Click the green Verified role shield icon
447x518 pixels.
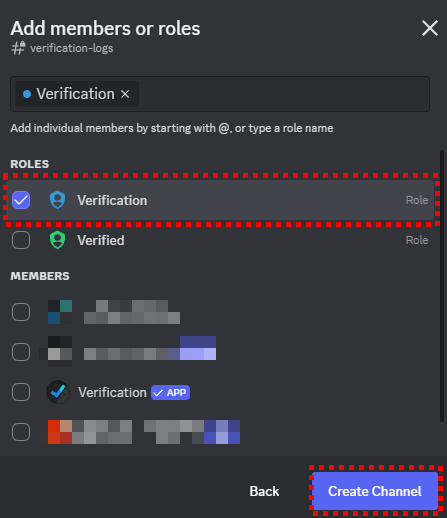57,240
